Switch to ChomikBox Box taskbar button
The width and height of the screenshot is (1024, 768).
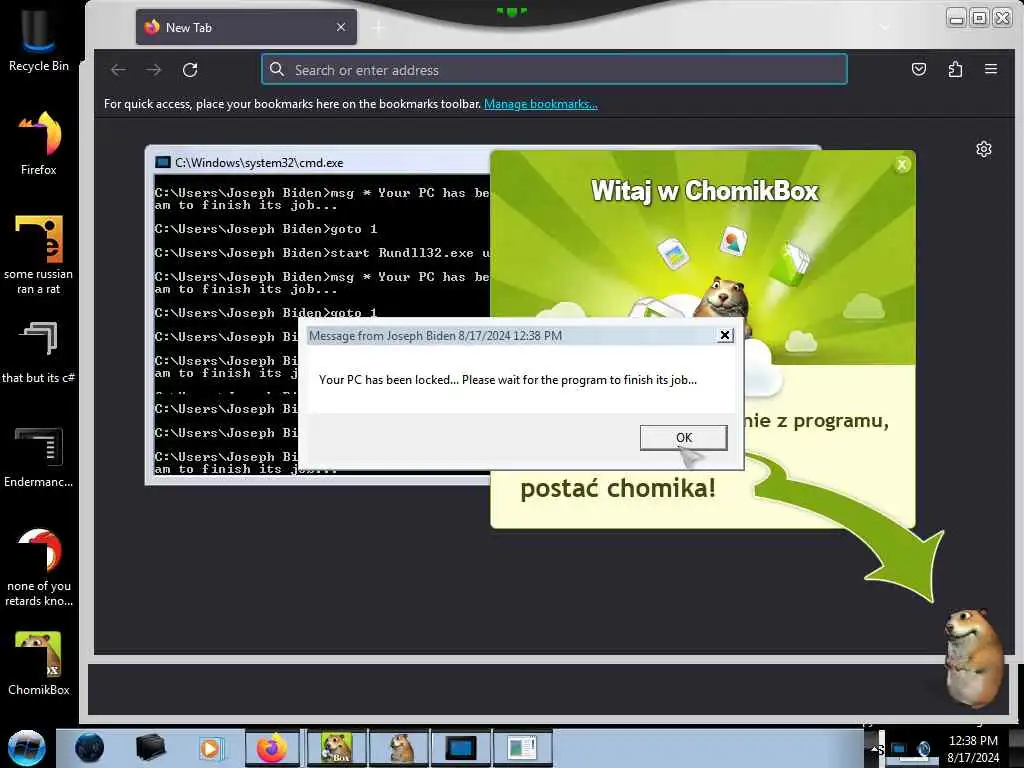point(337,748)
